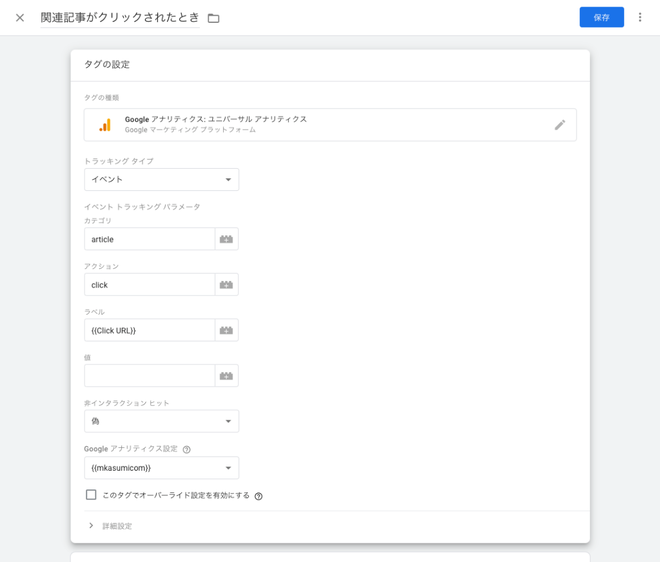Click the pencil edit icon for tag type
660x562 pixels.
pos(559,125)
